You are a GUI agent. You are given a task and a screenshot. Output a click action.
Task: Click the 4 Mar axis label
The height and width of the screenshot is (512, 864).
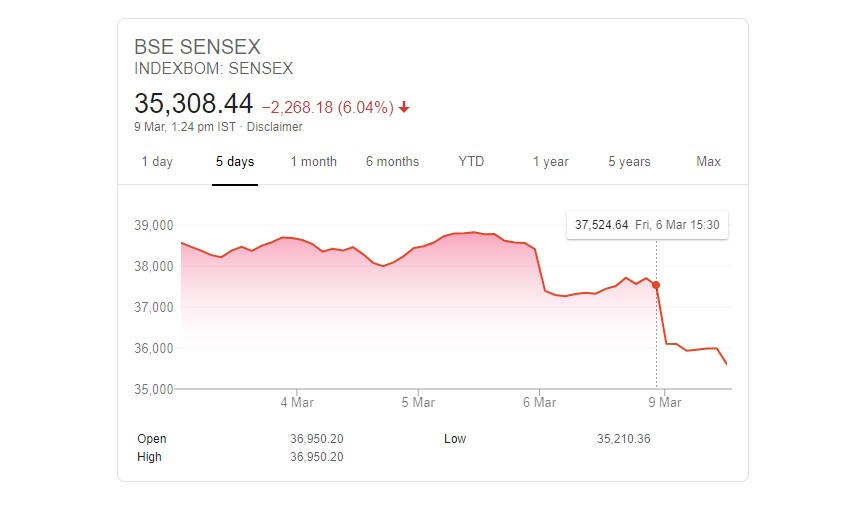[x=297, y=403]
